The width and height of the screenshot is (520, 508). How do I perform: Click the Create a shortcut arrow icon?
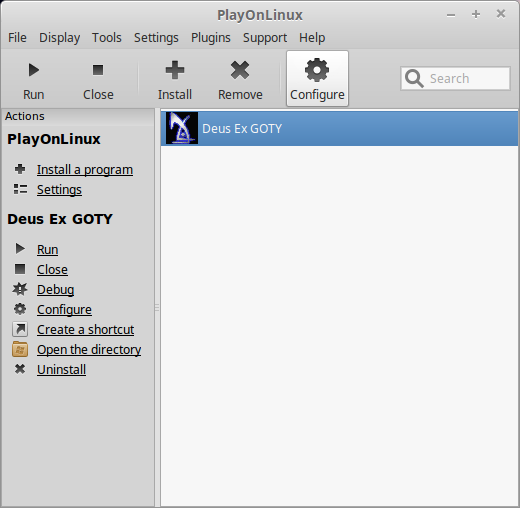(x=20, y=329)
